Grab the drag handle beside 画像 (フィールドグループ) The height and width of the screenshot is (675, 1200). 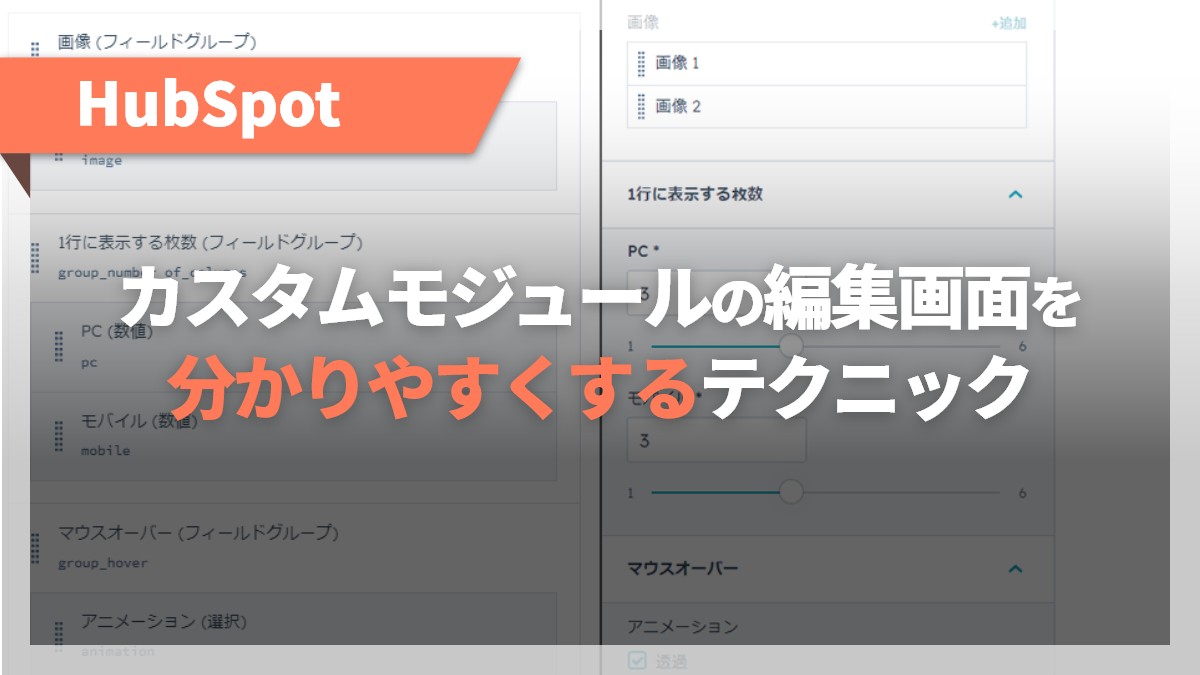click(x=35, y=50)
